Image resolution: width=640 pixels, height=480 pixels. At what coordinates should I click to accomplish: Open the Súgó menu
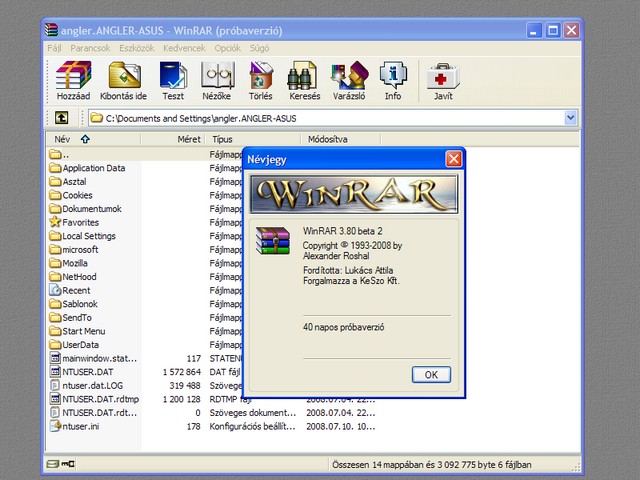[x=260, y=48]
